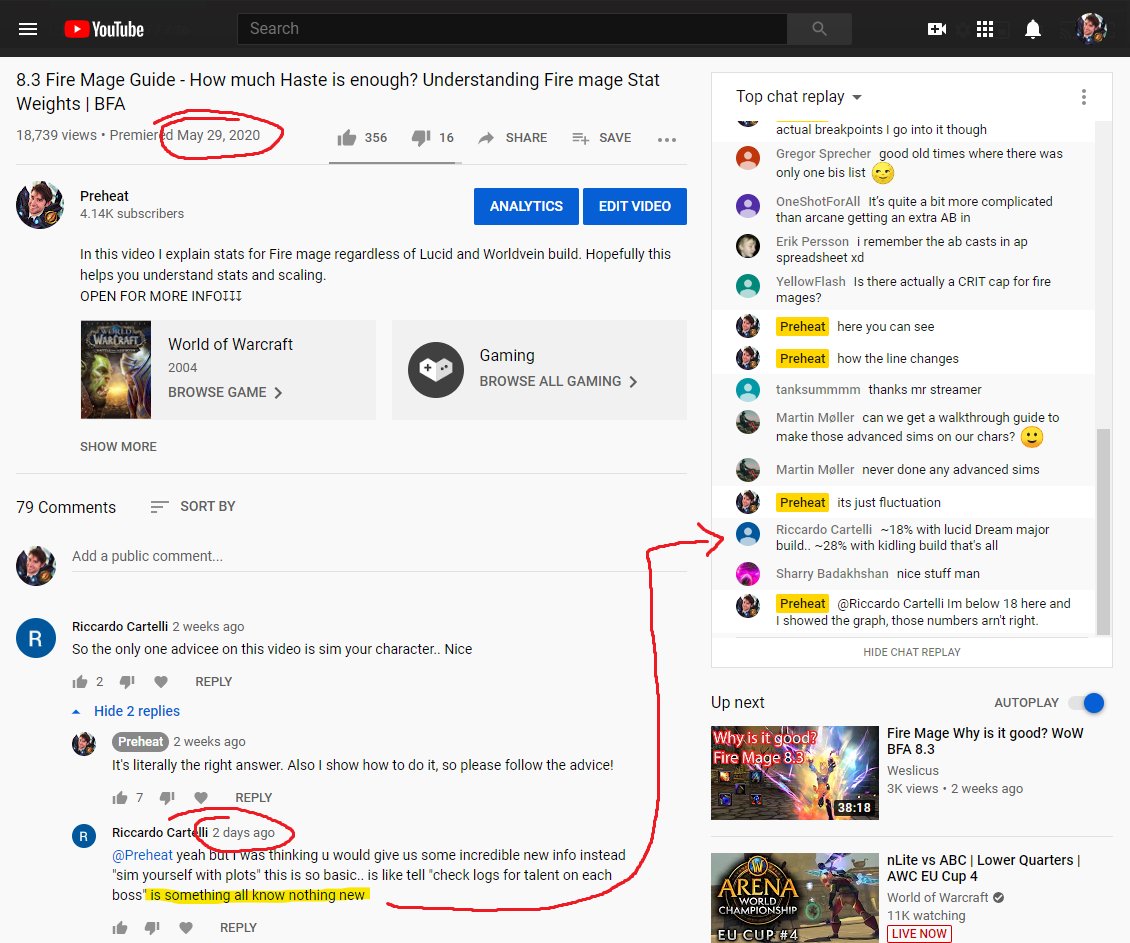The height and width of the screenshot is (943, 1130).
Task: Click BROWSE GAME link
Action: point(225,392)
